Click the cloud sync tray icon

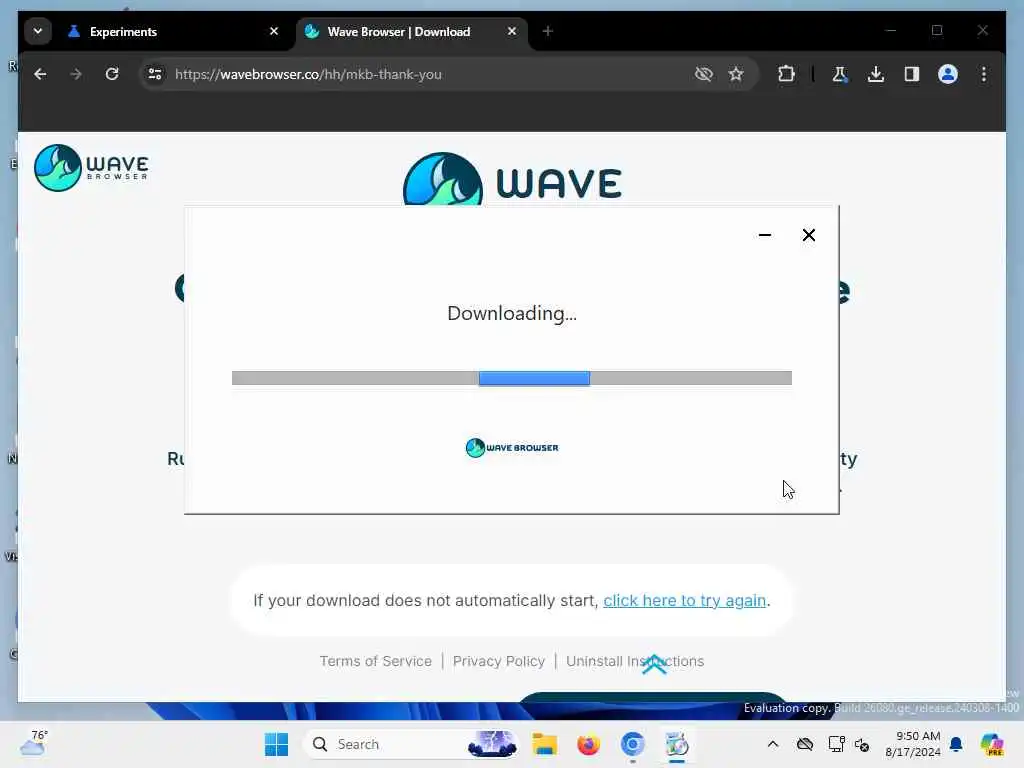tap(805, 744)
